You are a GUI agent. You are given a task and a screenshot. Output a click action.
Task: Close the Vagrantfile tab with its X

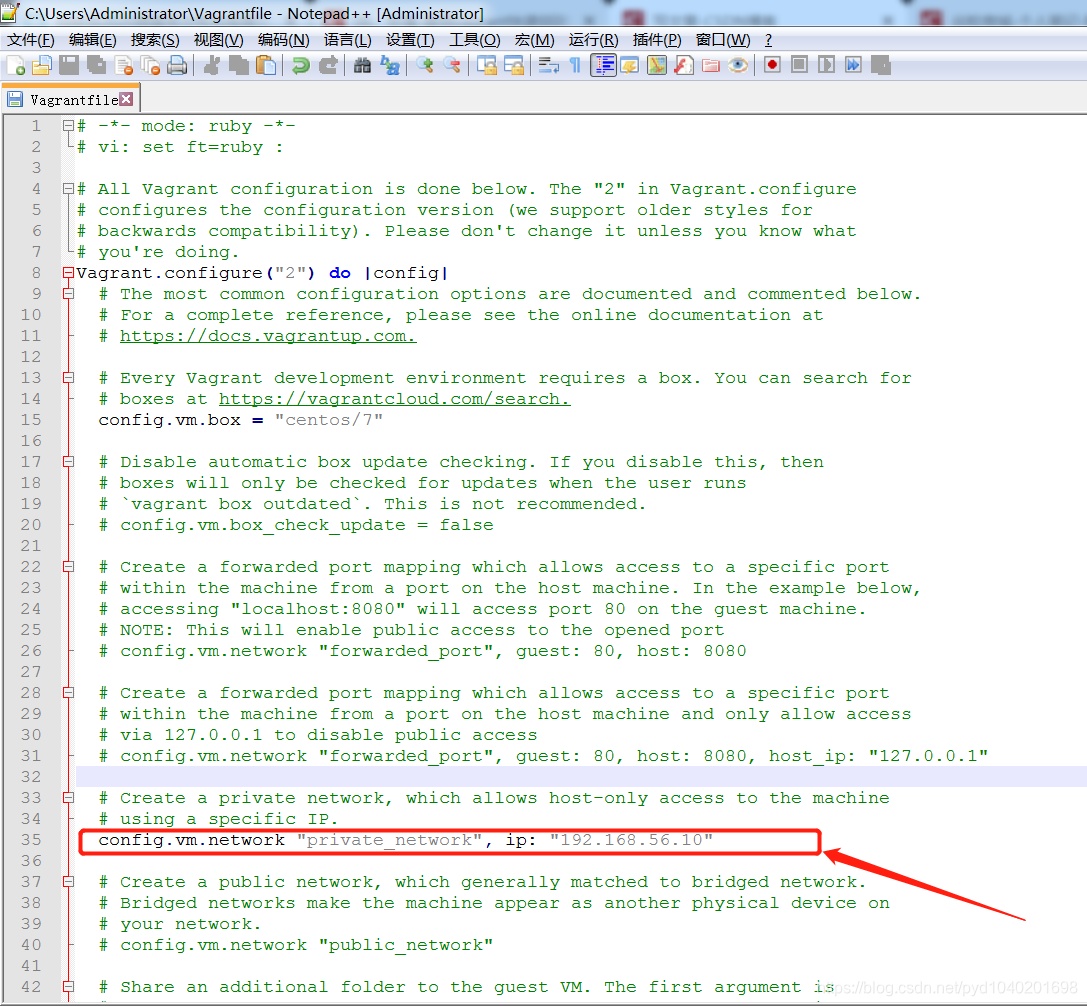tap(126, 99)
